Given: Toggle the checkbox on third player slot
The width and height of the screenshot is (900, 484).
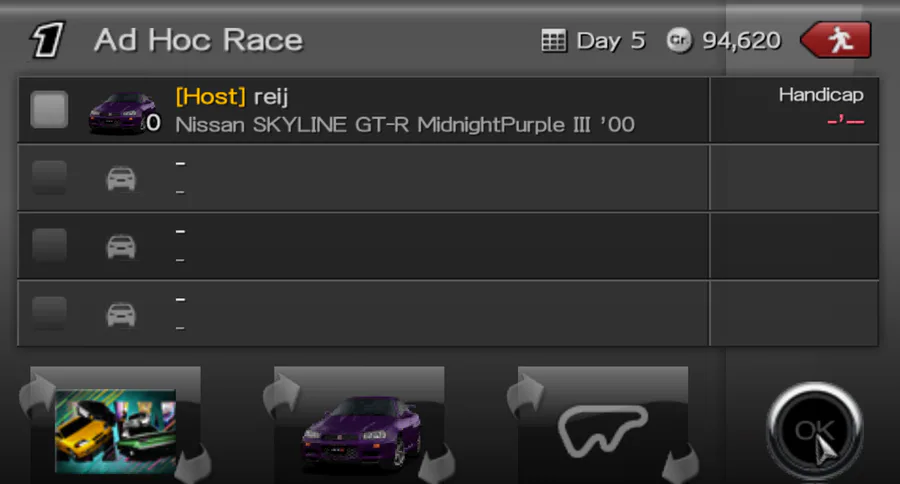Looking at the screenshot, I should click(49, 245).
